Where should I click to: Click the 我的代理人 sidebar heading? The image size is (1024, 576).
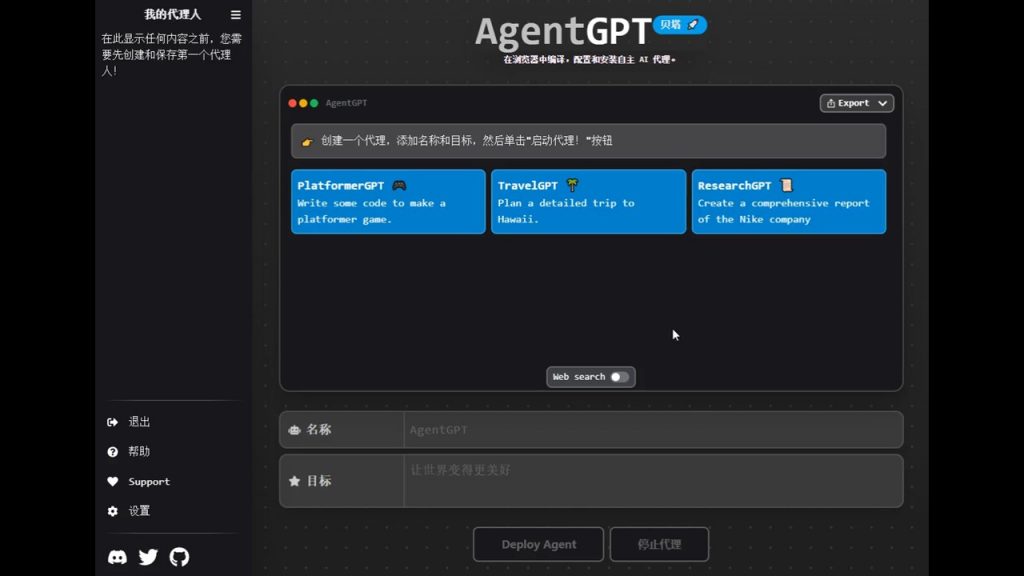pyautogui.click(x=172, y=14)
